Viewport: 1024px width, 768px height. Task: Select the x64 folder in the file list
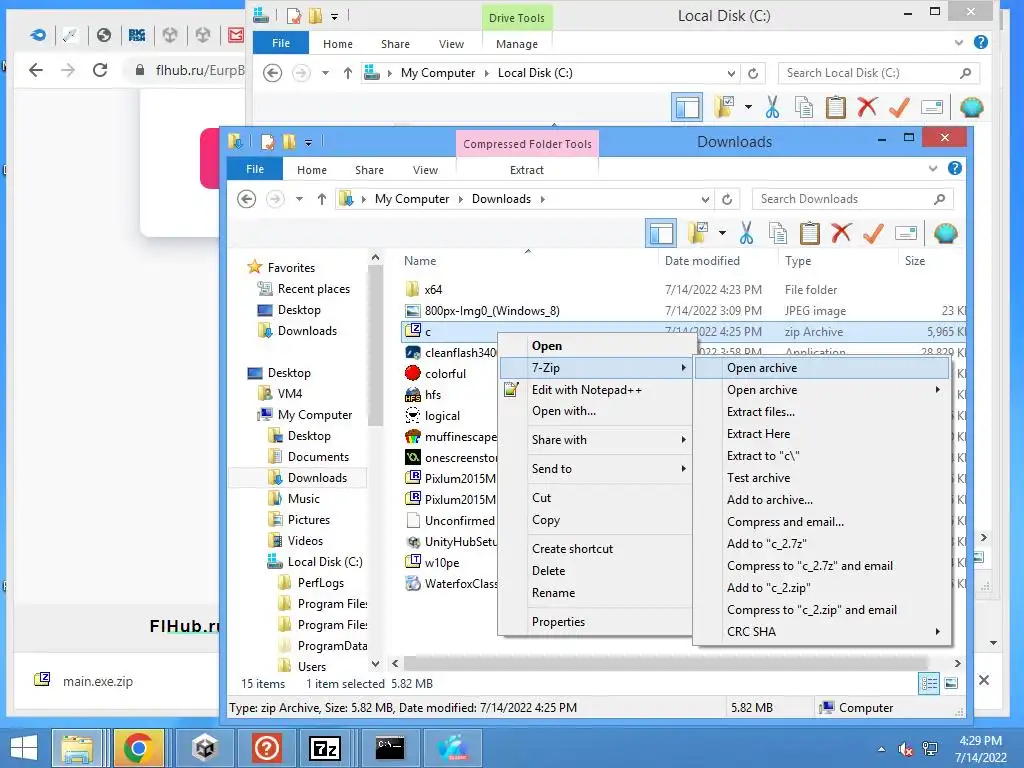click(x=432, y=289)
